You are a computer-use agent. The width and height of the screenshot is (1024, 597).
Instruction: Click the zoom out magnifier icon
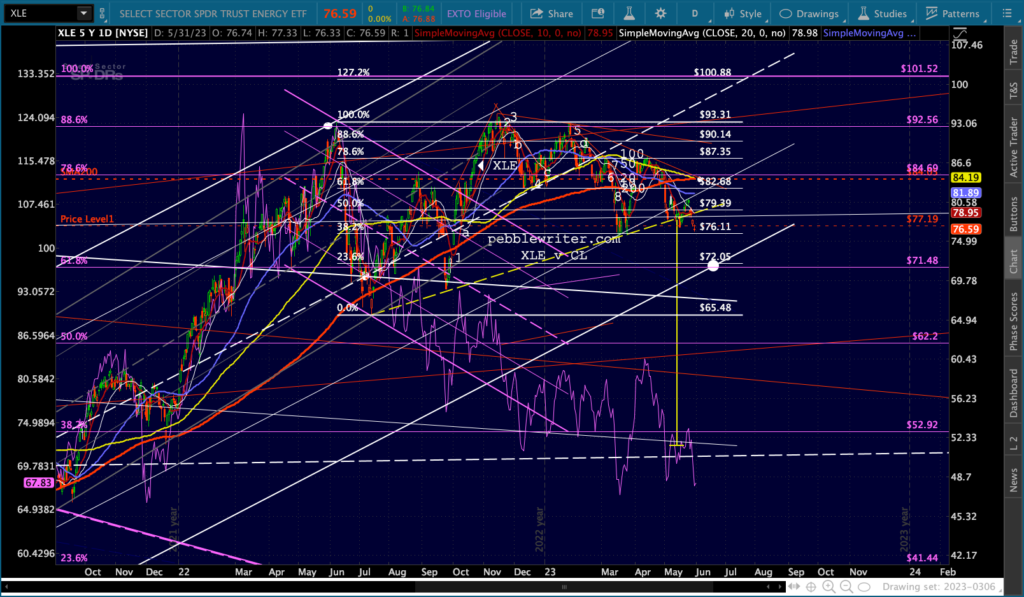[846, 587]
